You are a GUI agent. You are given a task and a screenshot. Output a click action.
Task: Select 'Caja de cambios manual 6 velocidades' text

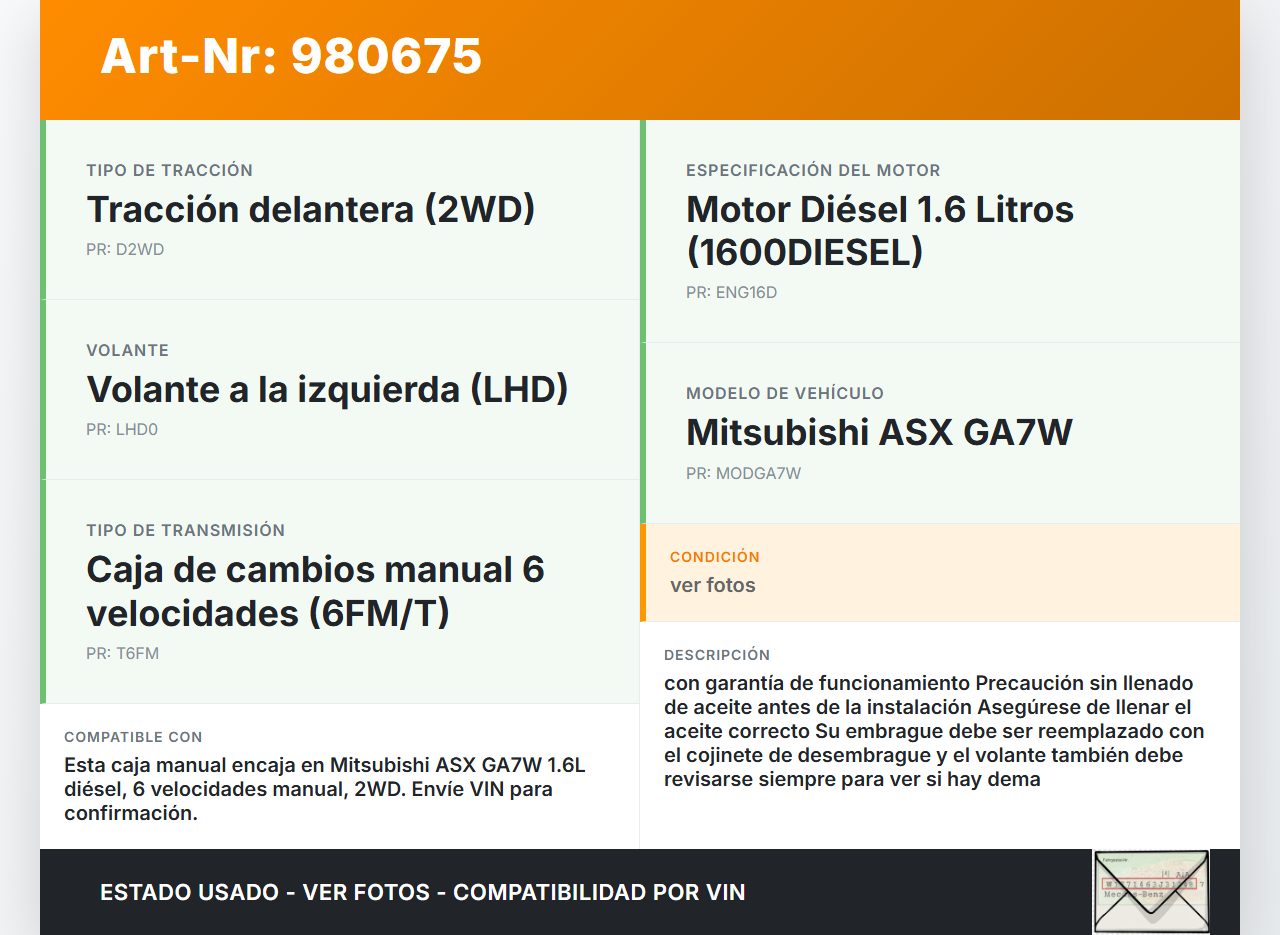[x=315, y=590]
